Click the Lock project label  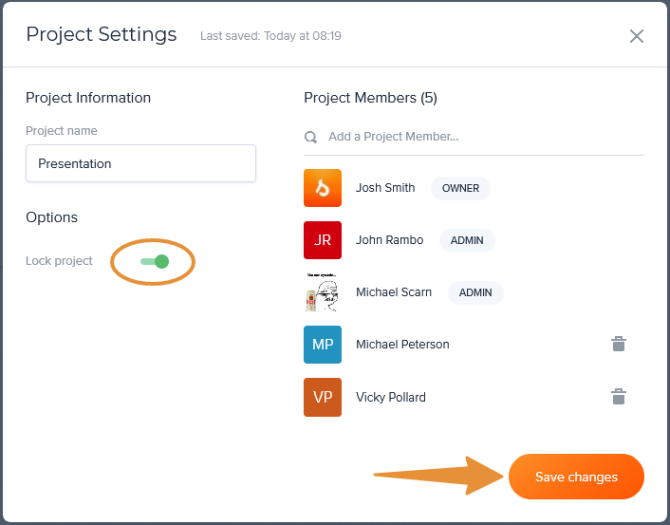59,261
